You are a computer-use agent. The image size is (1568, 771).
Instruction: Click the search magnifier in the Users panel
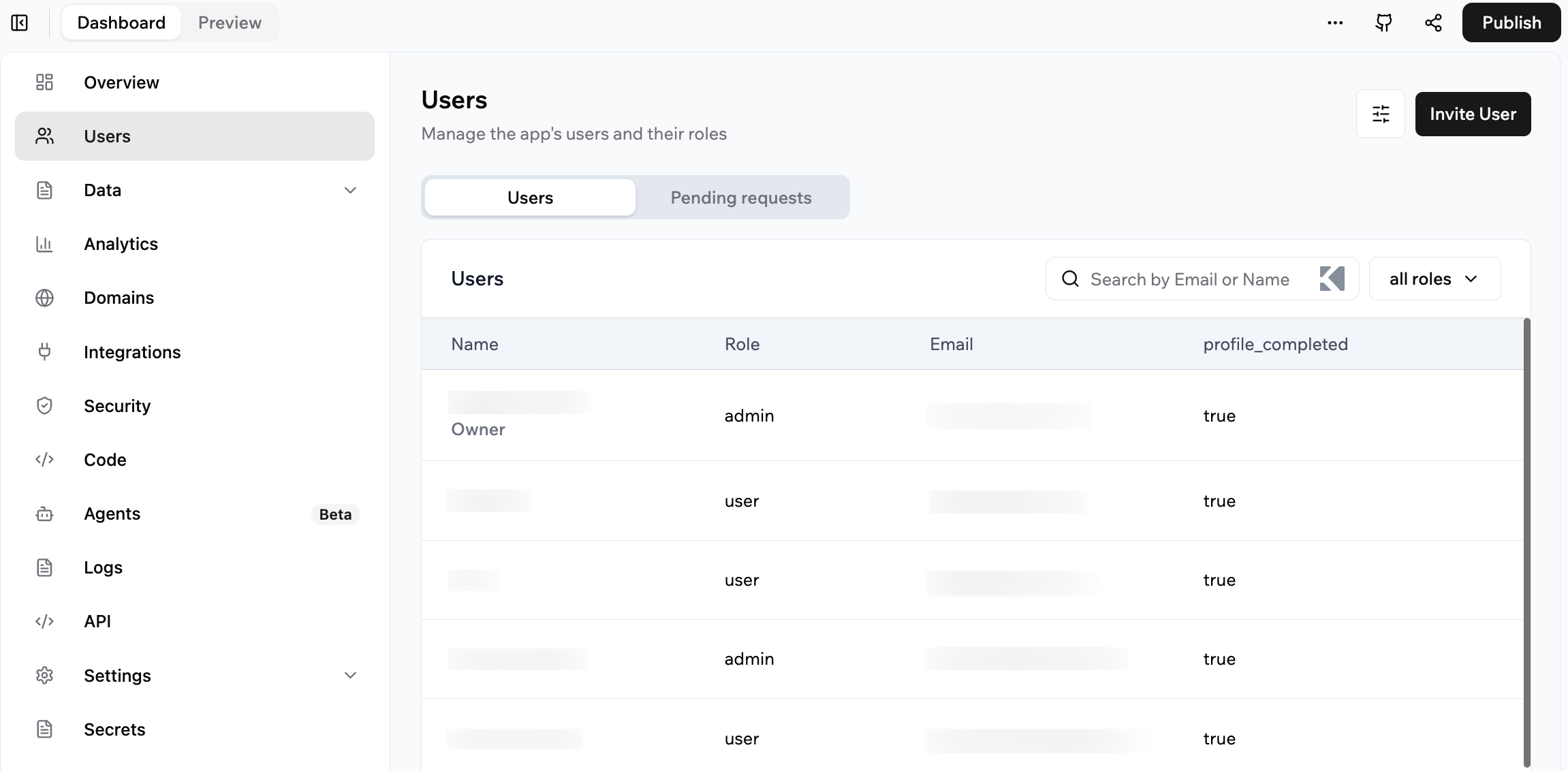click(x=1070, y=279)
